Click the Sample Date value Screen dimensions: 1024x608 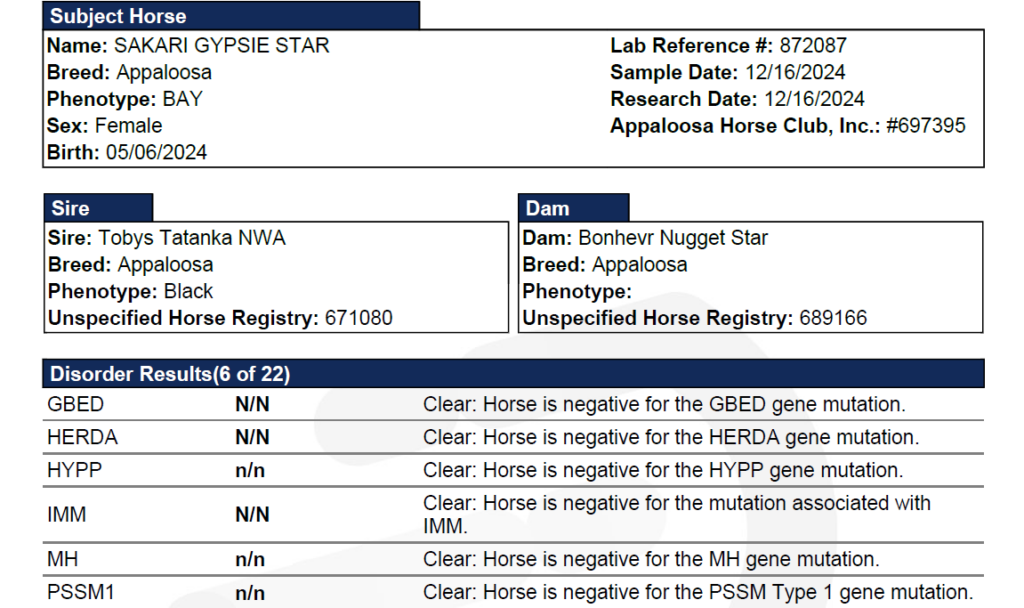point(794,73)
